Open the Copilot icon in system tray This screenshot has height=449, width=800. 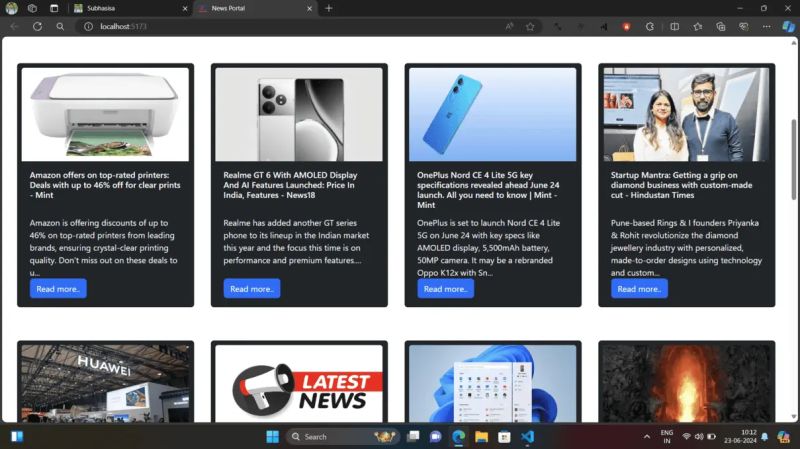coord(784,437)
